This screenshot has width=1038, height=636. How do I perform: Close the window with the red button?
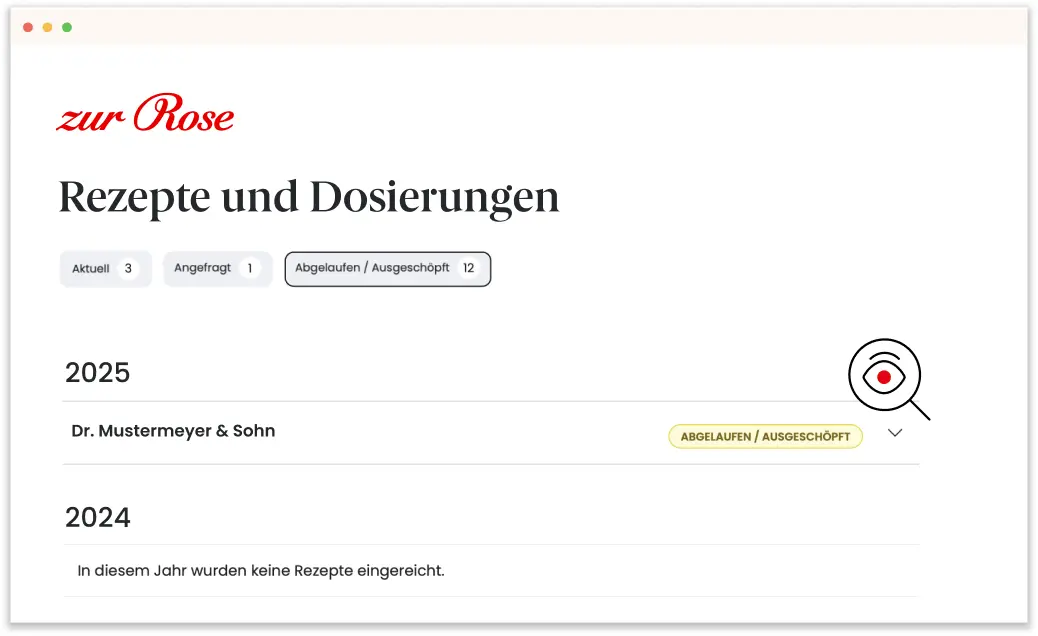pyautogui.click(x=28, y=27)
